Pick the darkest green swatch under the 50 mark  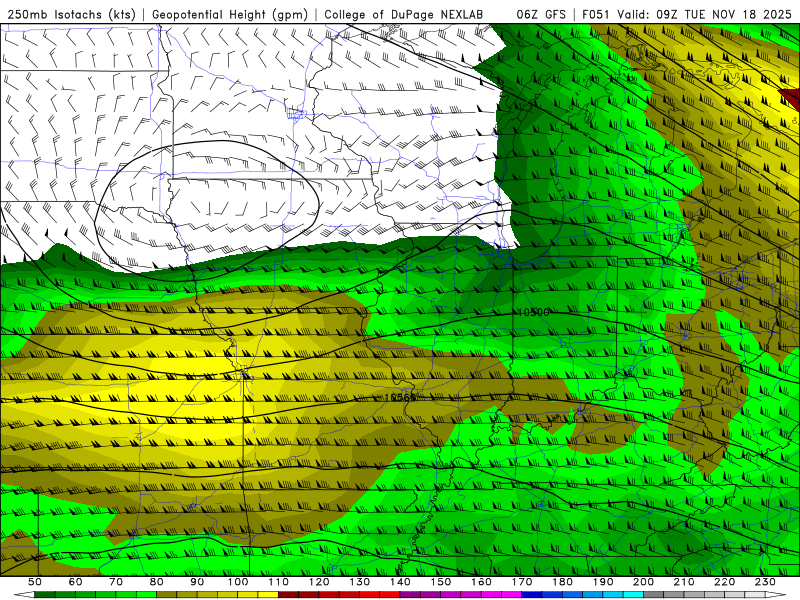44,595
